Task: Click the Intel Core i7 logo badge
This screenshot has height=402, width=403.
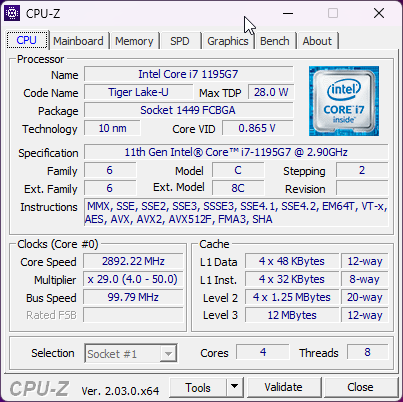Action: [344, 101]
